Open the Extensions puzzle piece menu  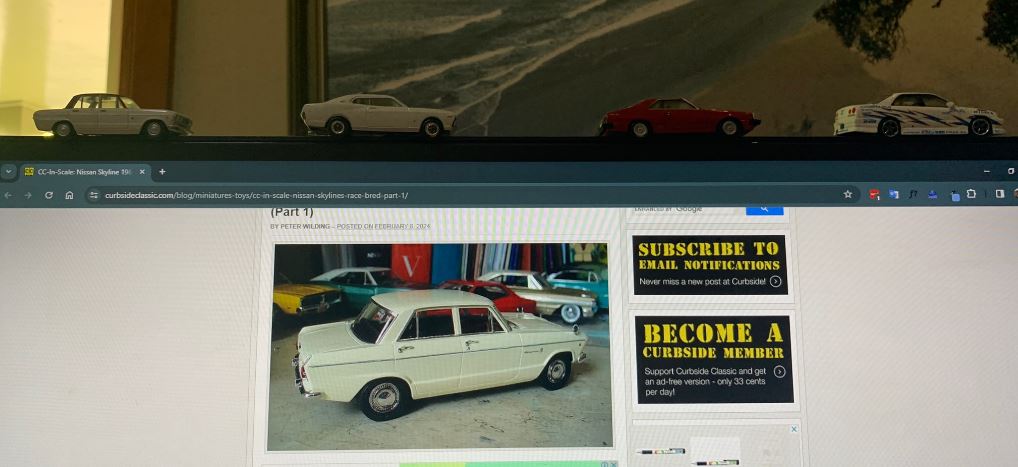971,194
